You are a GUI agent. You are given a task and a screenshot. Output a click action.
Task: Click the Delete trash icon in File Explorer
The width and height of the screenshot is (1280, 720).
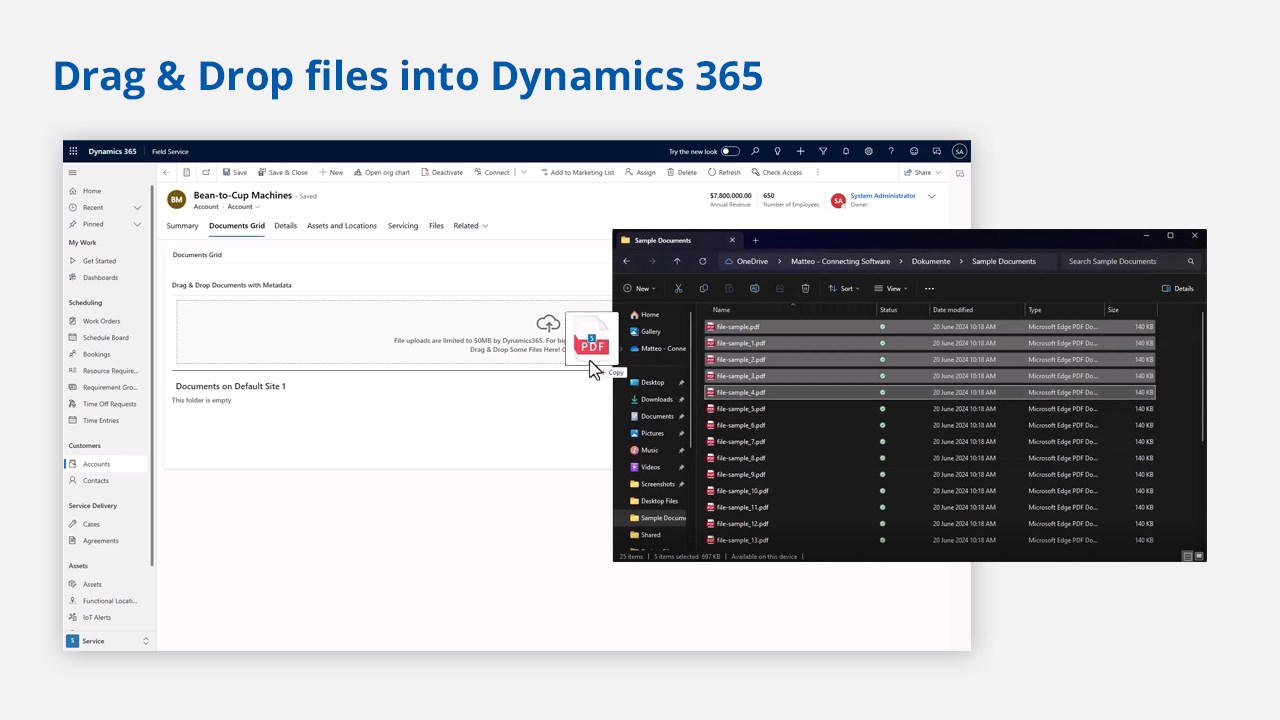pyautogui.click(x=805, y=288)
